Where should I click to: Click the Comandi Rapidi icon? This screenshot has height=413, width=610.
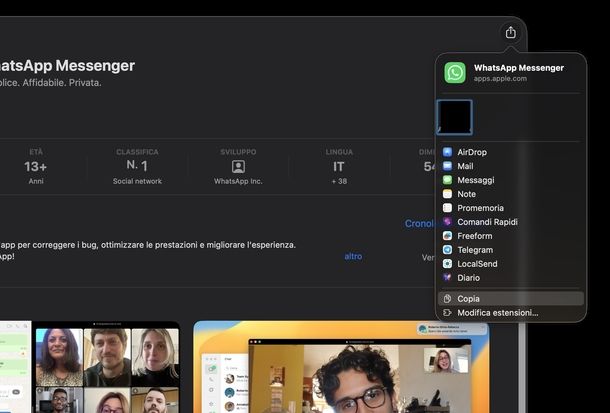(447, 222)
